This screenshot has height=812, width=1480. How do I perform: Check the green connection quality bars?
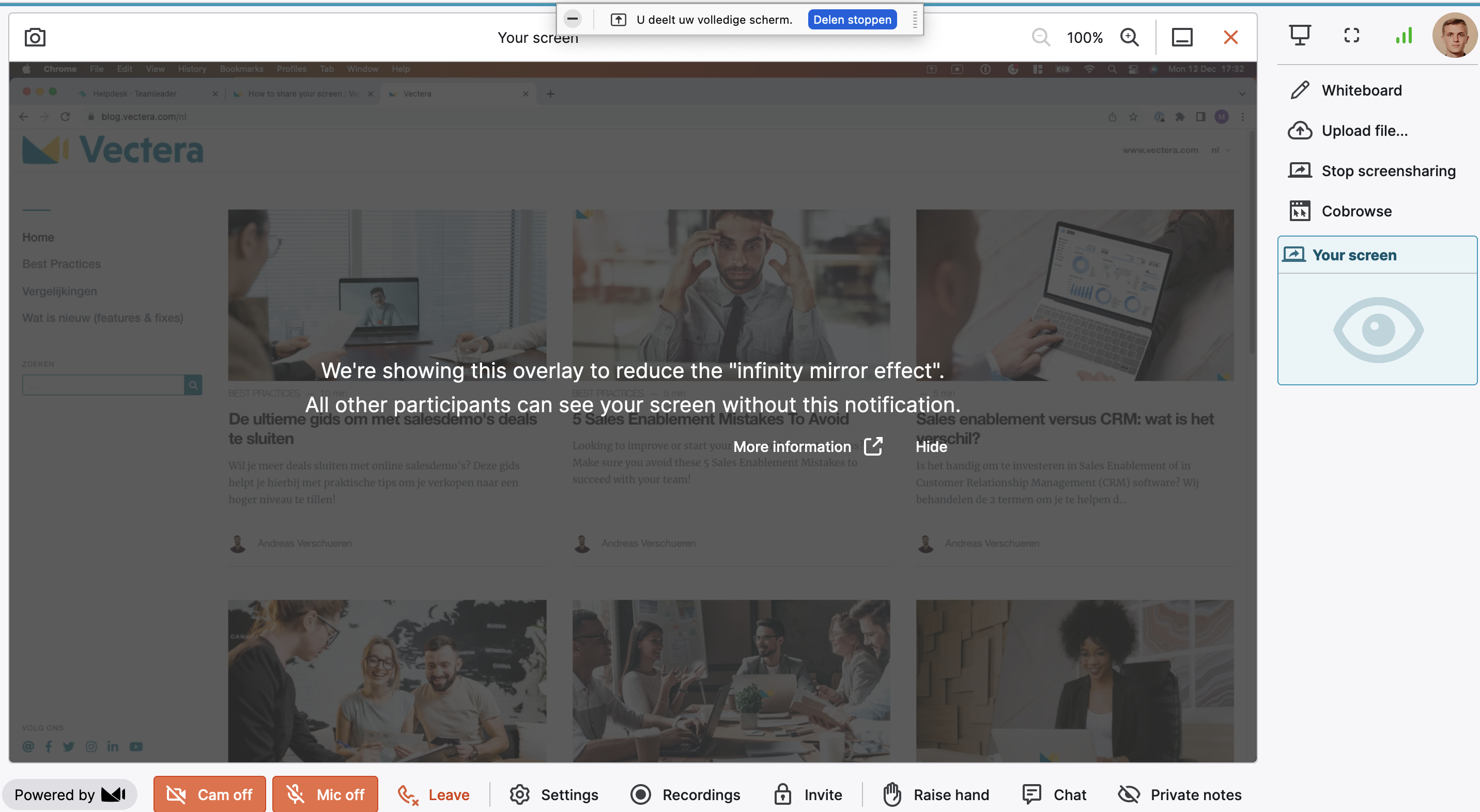pos(1404,36)
